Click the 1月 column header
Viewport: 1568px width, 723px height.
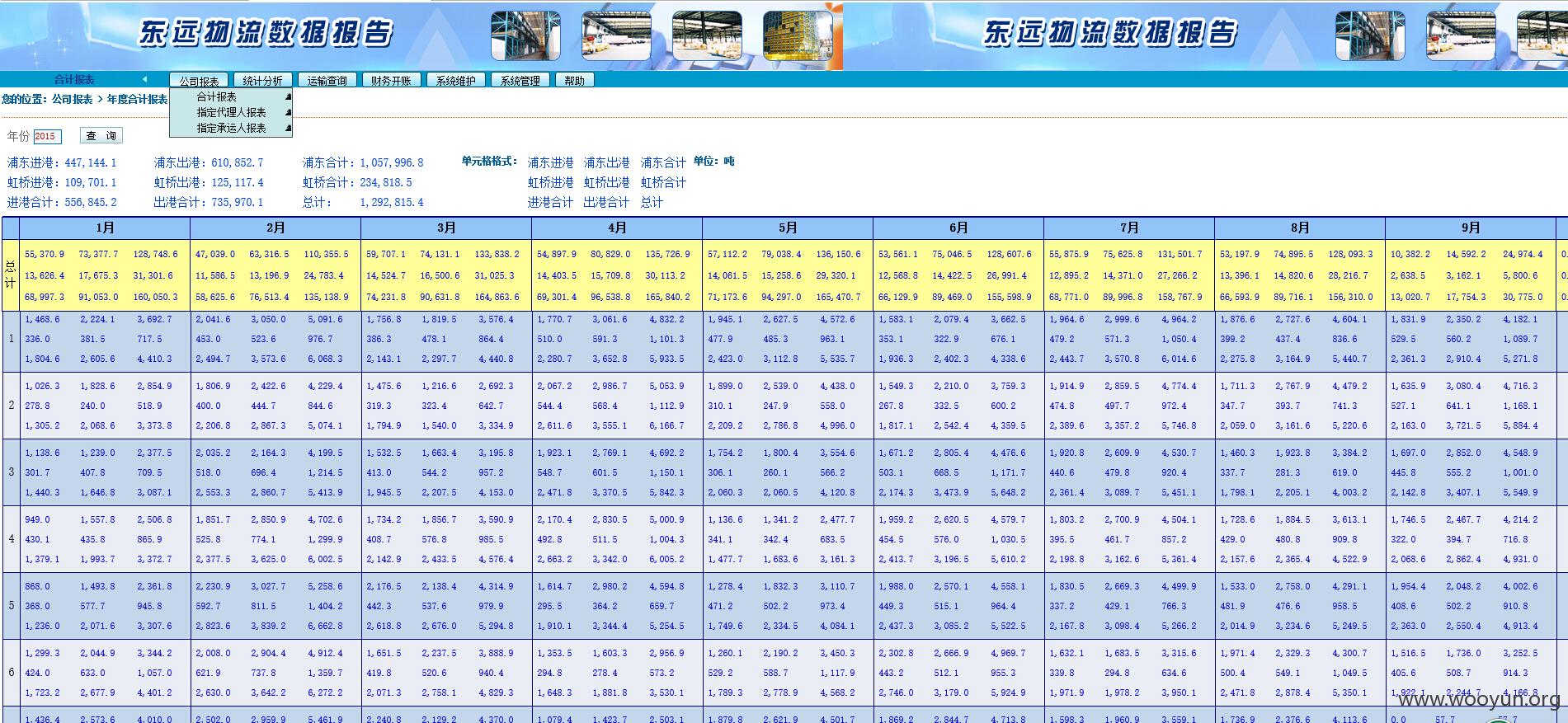tap(105, 228)
